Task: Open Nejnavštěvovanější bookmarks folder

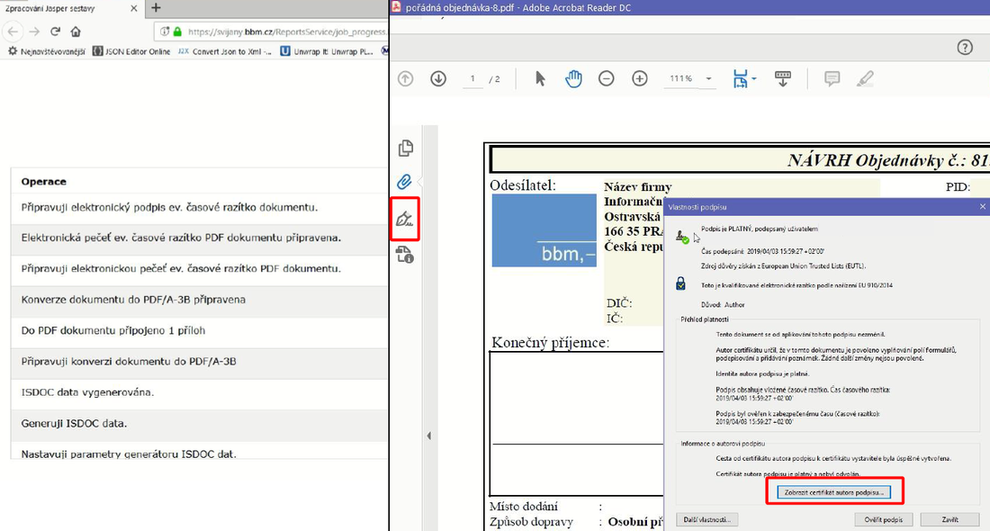Action: 46,52
